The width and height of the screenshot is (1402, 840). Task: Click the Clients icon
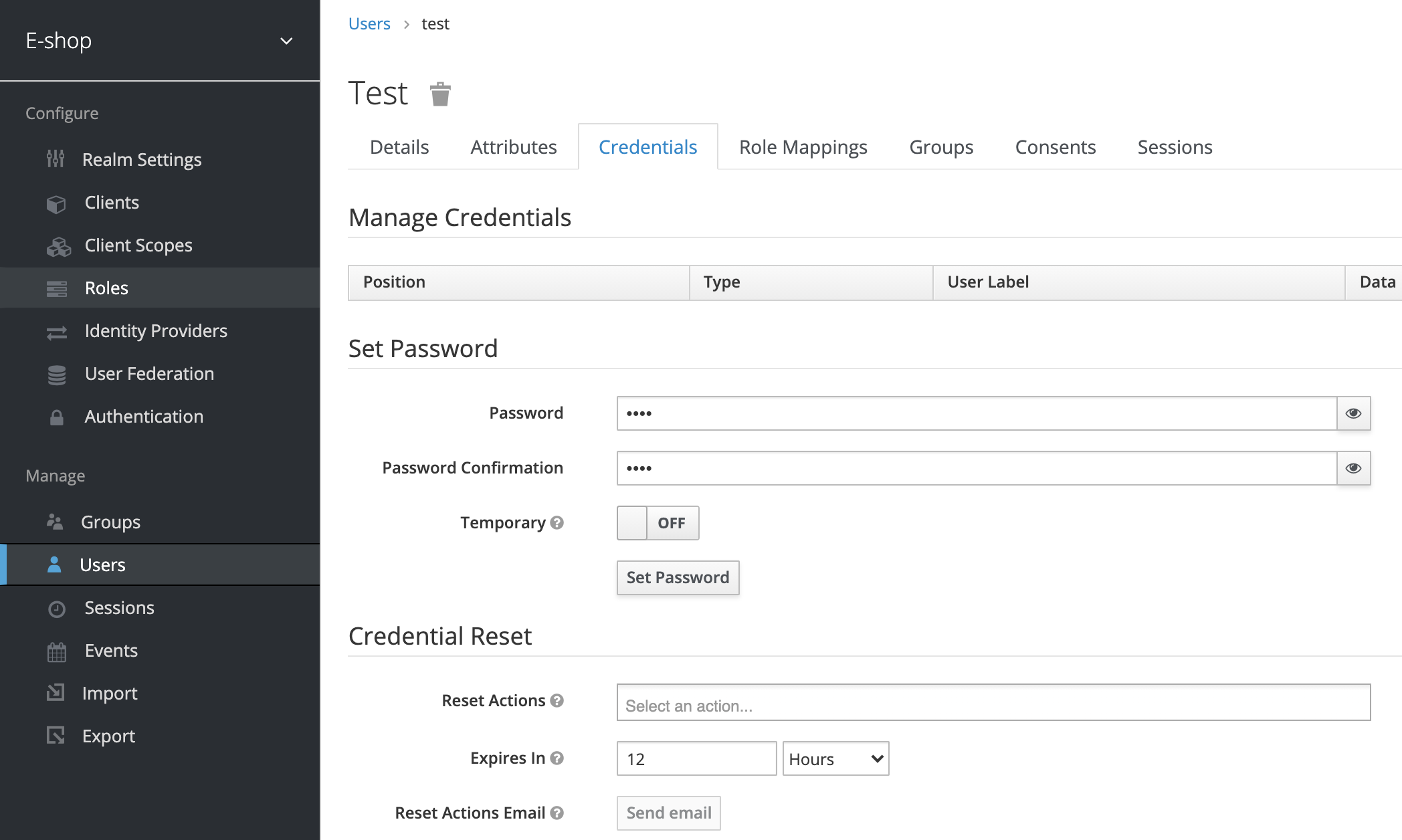(x=56, y=202)
